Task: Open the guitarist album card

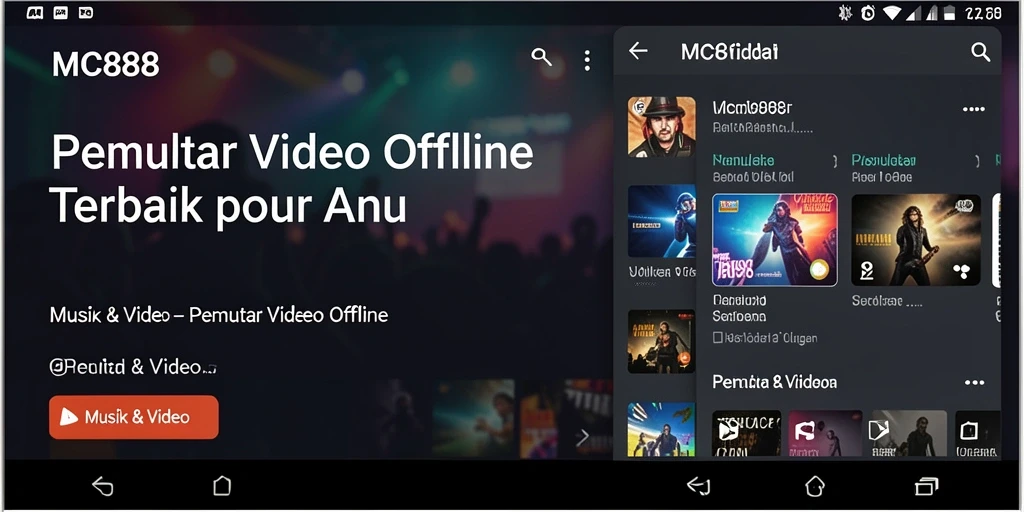Action: coord(916,240)
